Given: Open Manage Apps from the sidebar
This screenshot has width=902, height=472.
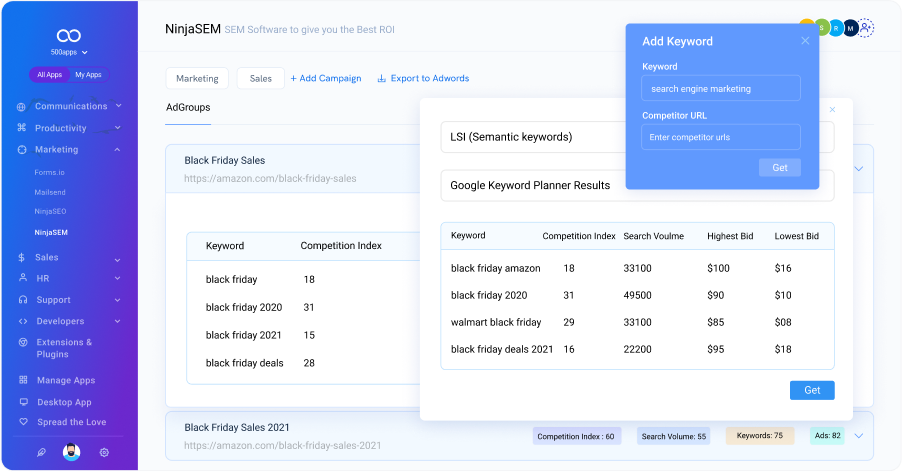Looking at the screenshot, I should [x=64, y=380].
